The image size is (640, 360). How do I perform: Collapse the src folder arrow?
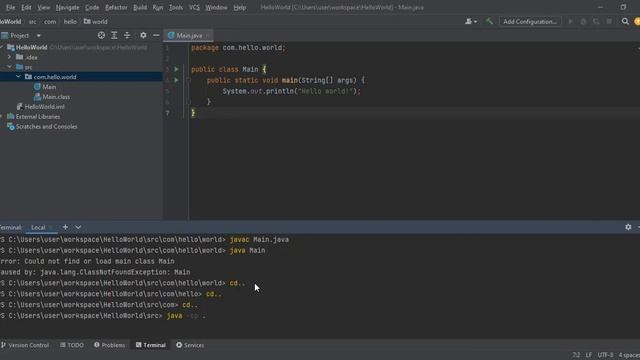pyautogui.click(x=9, y=67)
